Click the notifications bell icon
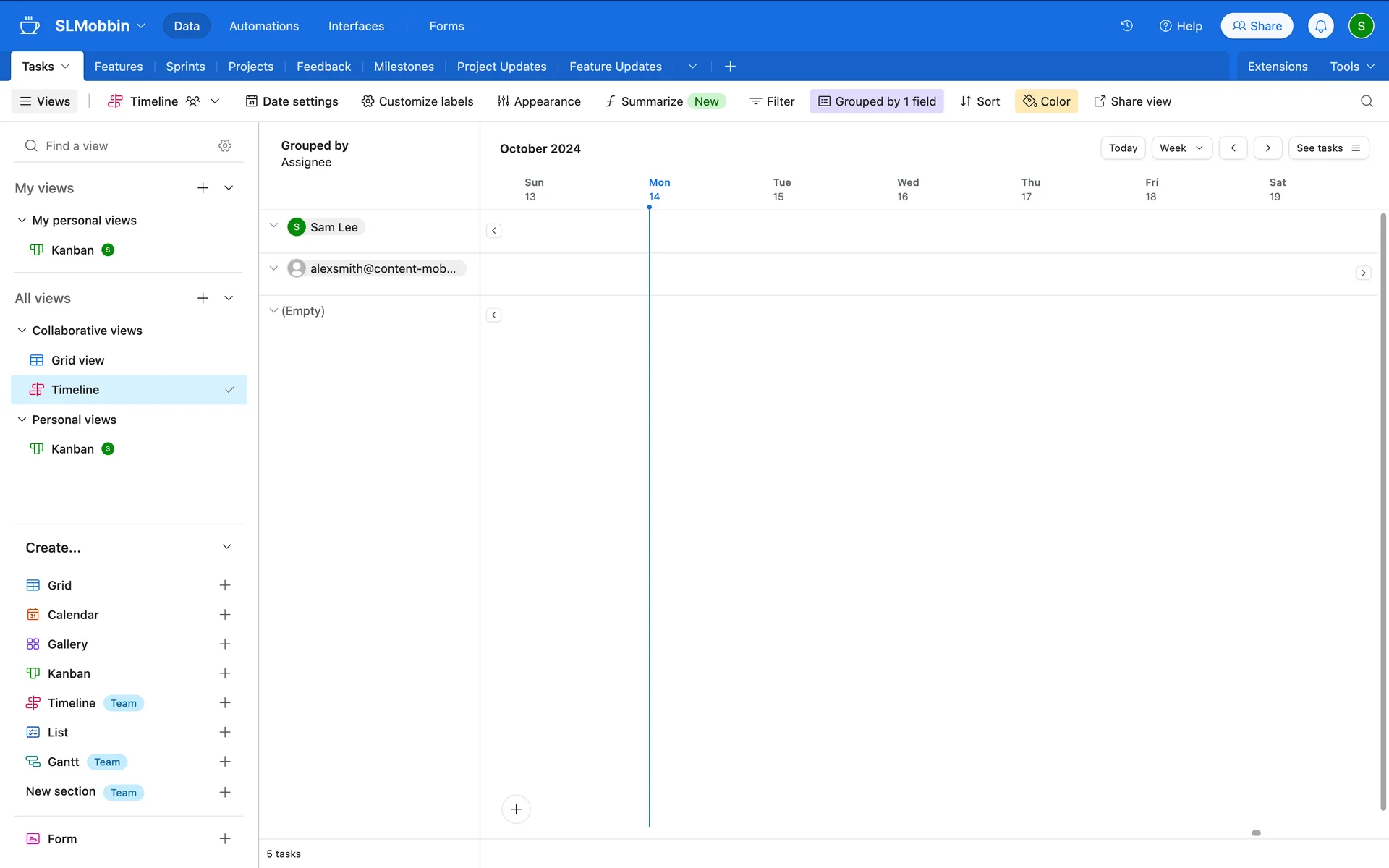Screen dimensions: 1389x868 click(1320, 26)
